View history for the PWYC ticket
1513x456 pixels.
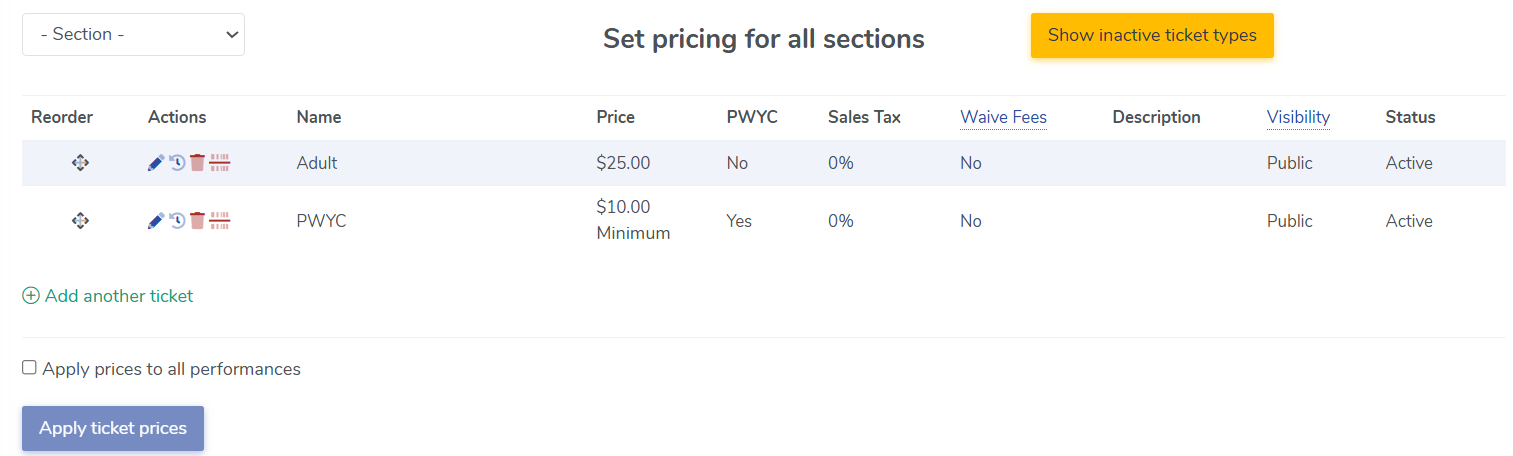(x=177, y=221)
